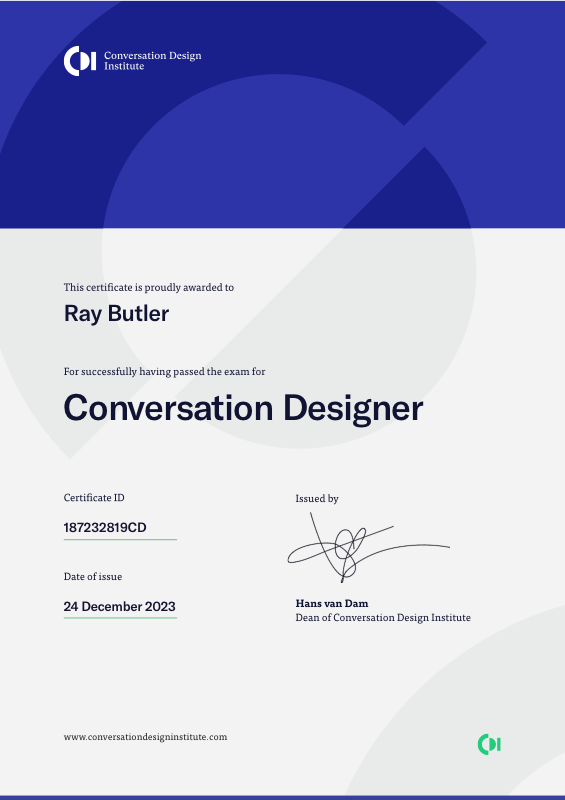565x800 pixels.
Task: Select certificate number '187232819CD'
Action: click(x=105, y=528)
